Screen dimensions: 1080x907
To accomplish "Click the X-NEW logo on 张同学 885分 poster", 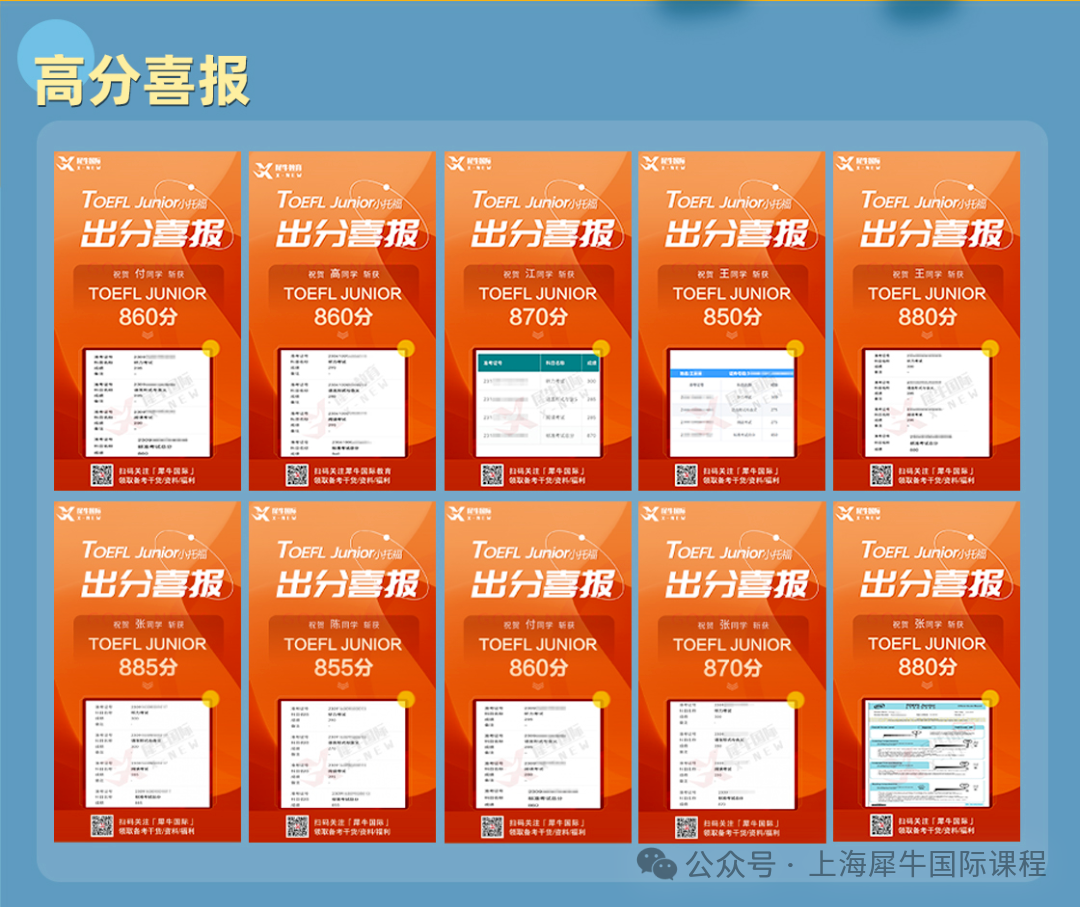I will click(x=79, y=514).
